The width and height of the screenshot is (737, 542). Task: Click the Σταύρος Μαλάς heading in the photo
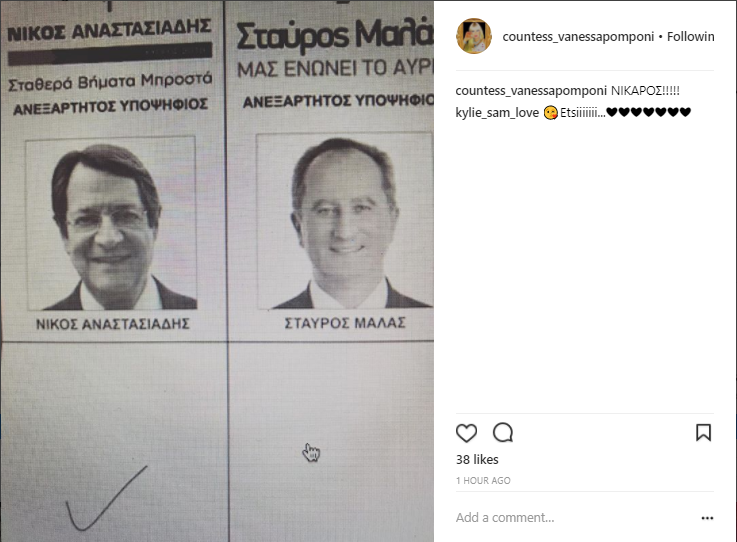(335, 35)
